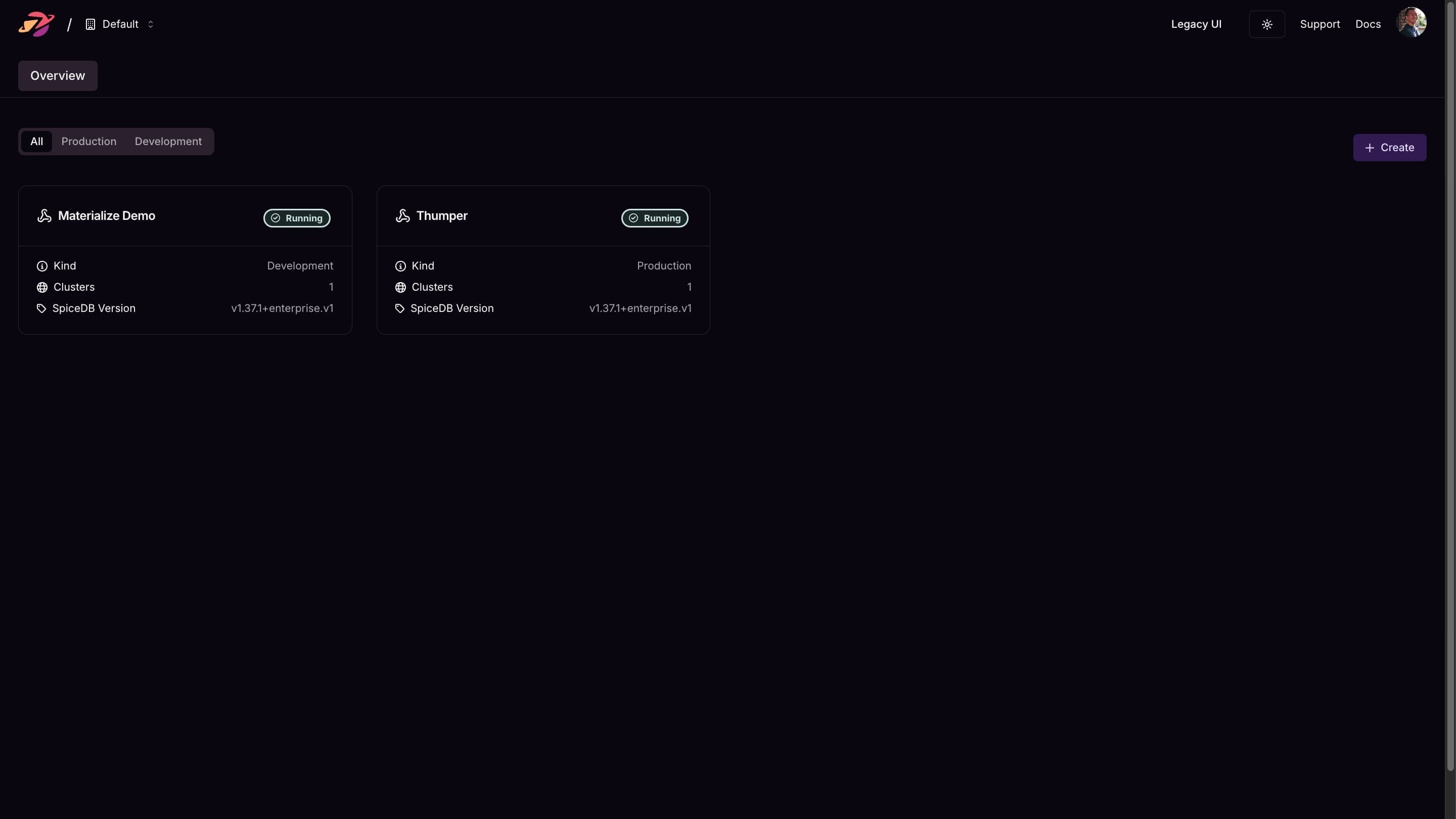Click the check icon in Materialize Demo Running badge
The image size is (1456, 819).
click(x=276, y=218)
